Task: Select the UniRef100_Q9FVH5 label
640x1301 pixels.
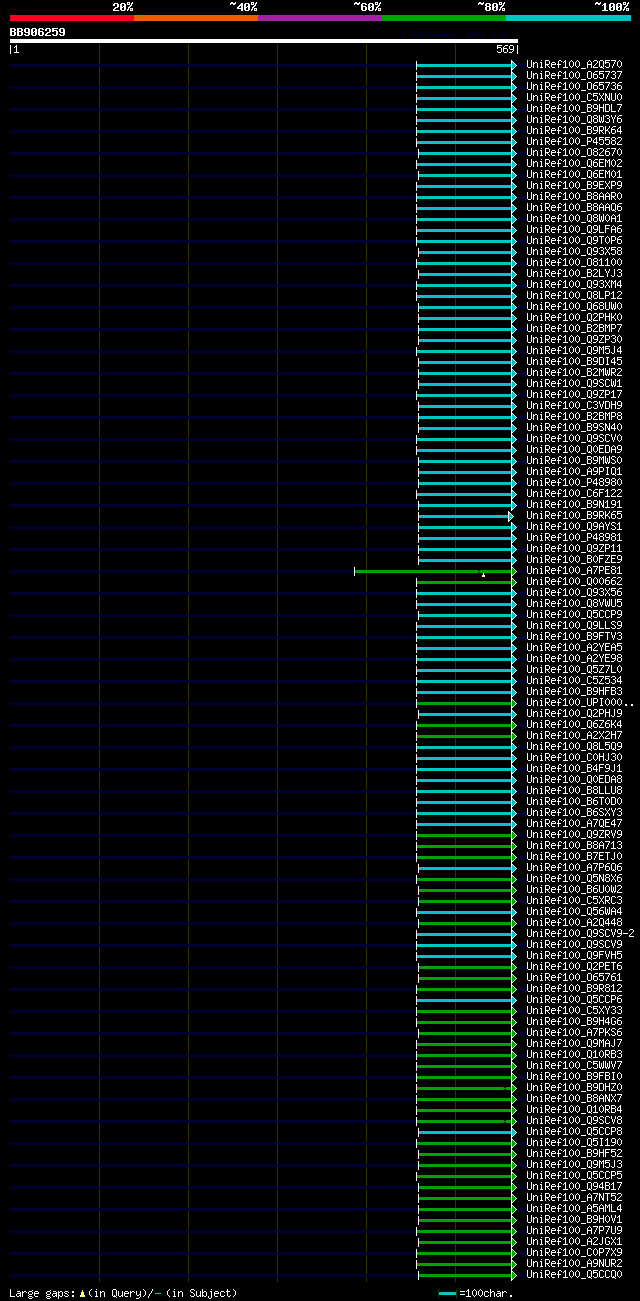Action: (x=574, y=955)
